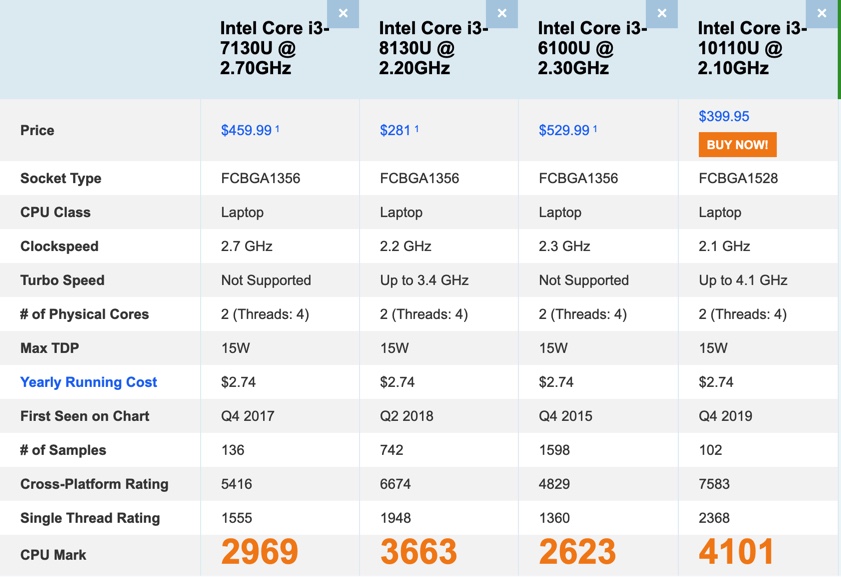Viewport: 841px width, 577px height.
Task: Open the $281 price link
Action: 396,130
